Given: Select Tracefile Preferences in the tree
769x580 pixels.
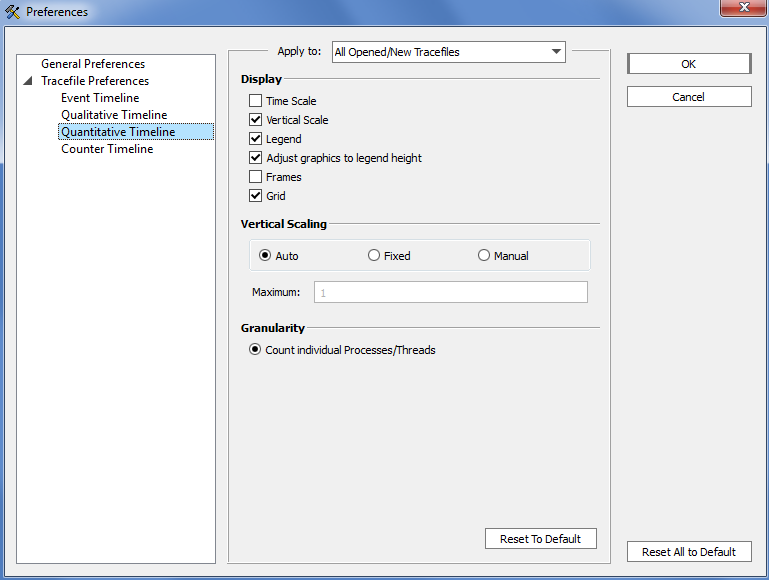Looking at the screenshot, I should point(95,81).
